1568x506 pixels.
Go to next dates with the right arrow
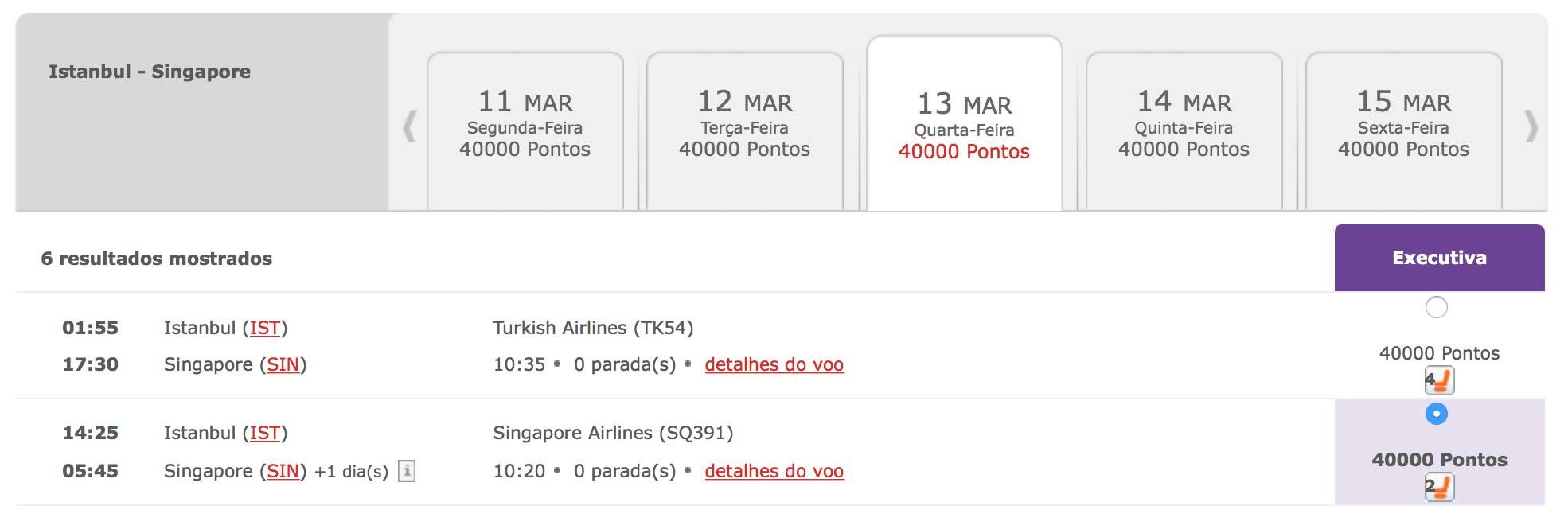coord(1531,127)
